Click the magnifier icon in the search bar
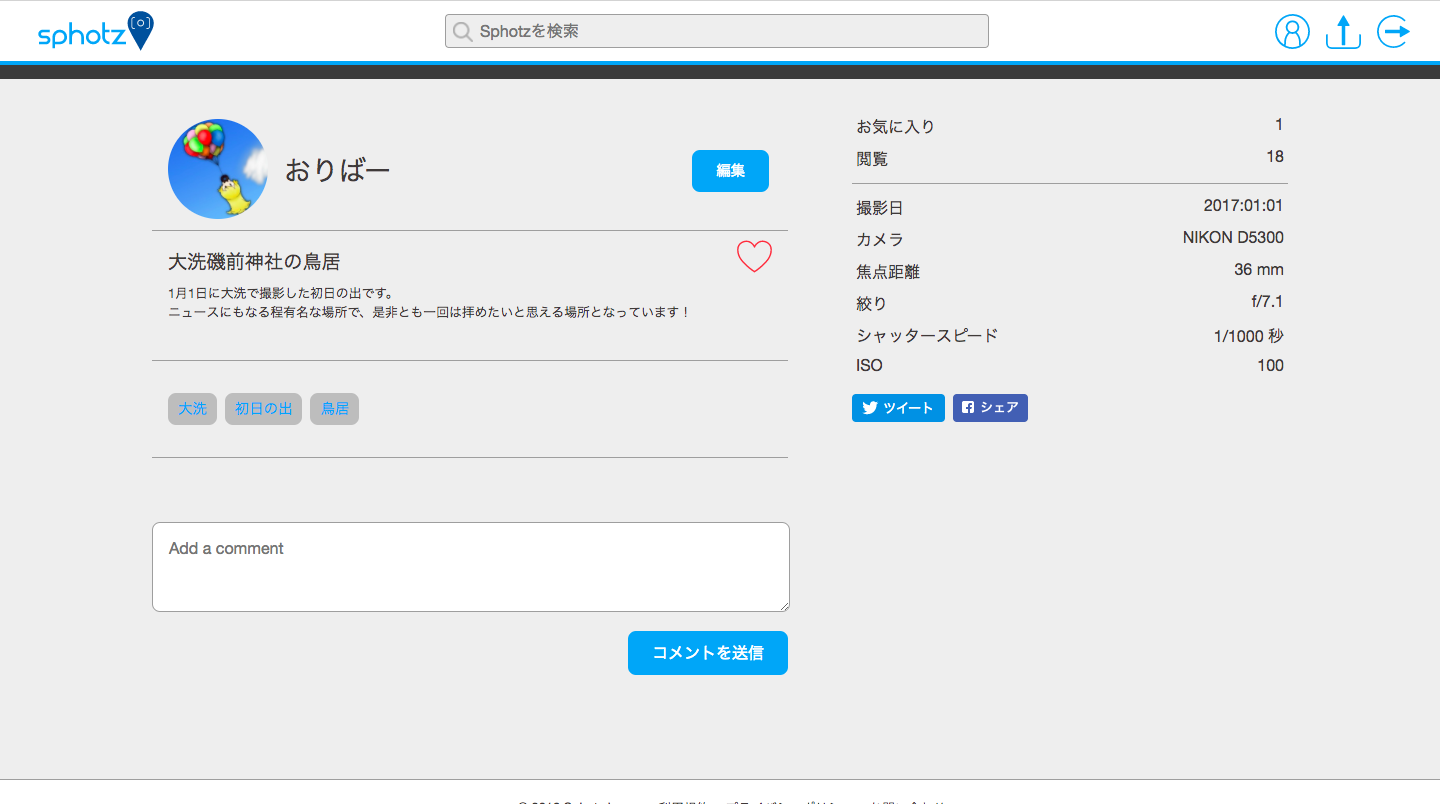The height and width of the screenshot is (804, 1440). 462,31
